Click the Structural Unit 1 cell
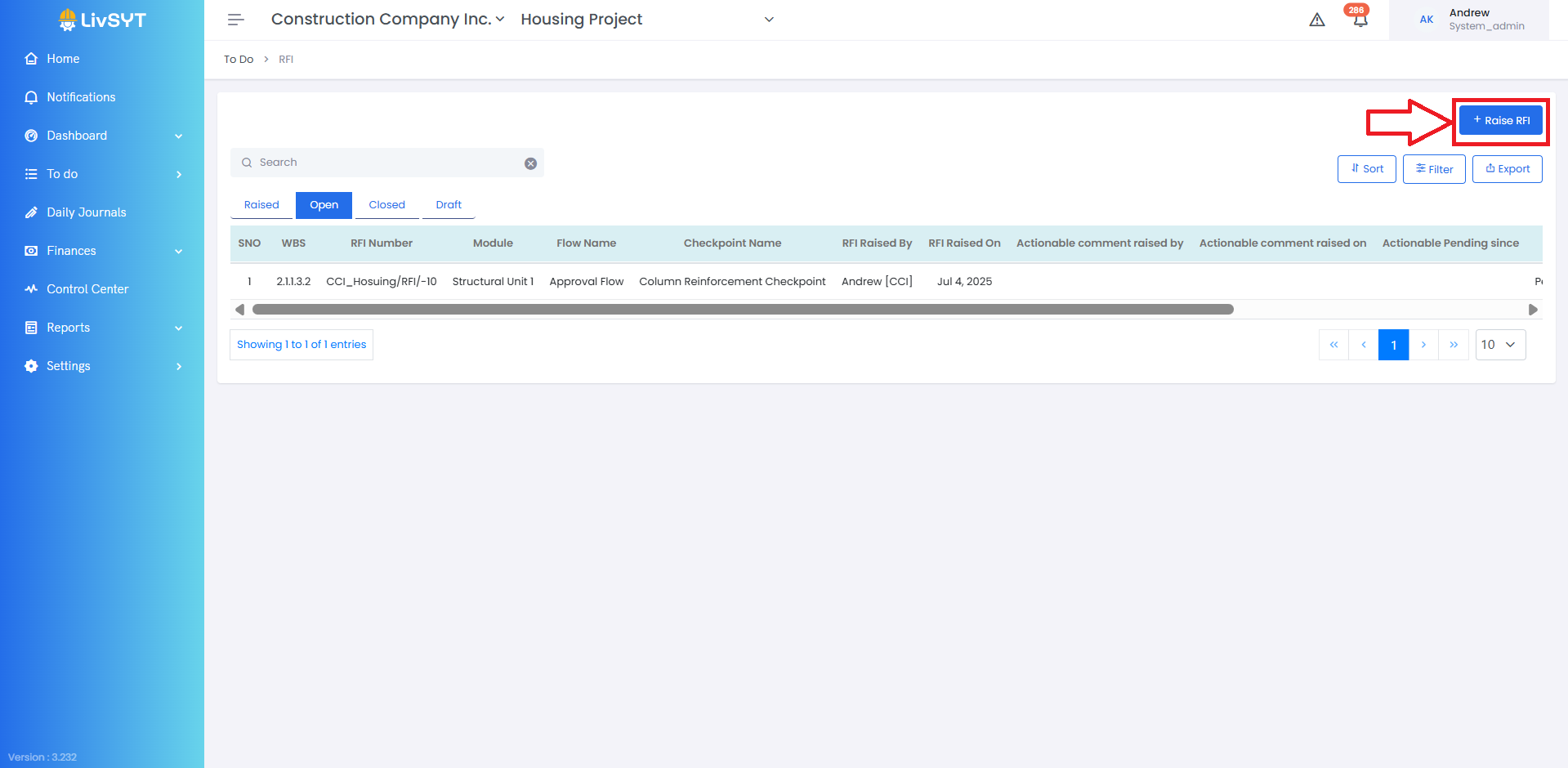 point(493,282)
